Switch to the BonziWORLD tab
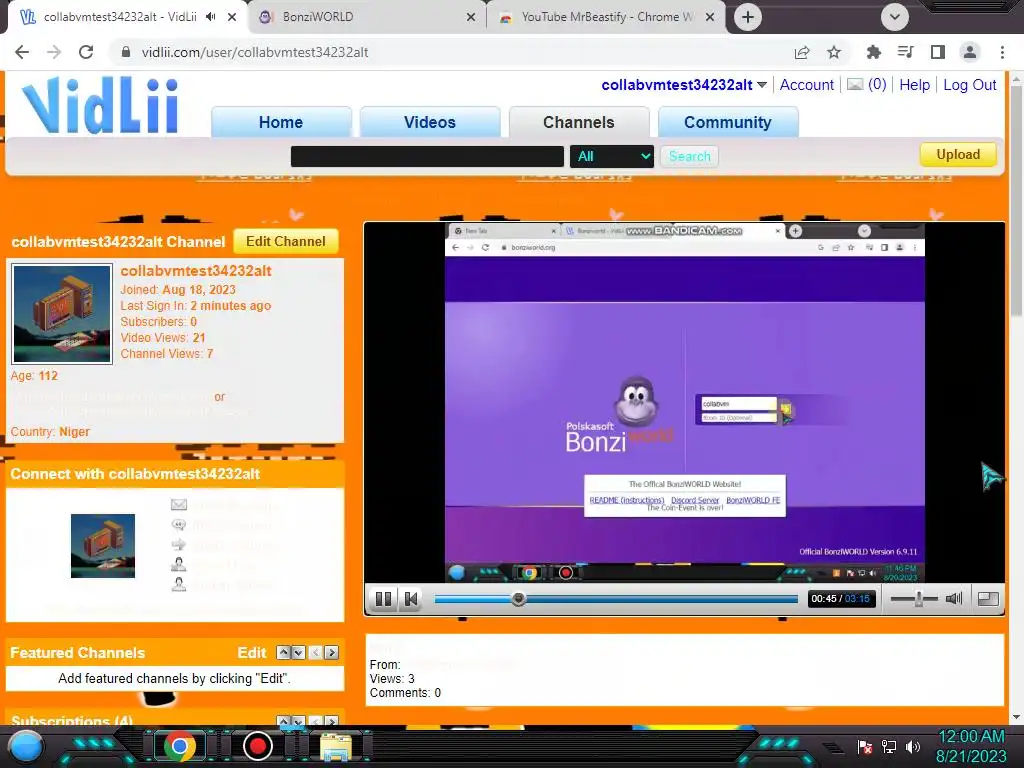This screenshot has width=1024, height=768. [367, 17]
